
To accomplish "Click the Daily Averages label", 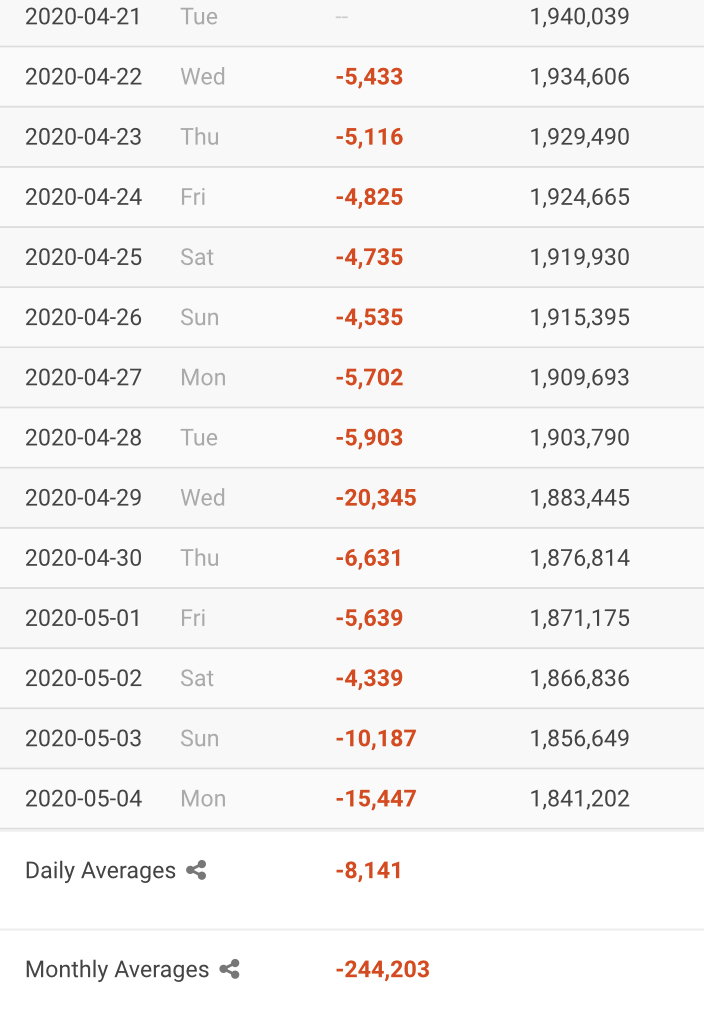I will click(100, 870).
